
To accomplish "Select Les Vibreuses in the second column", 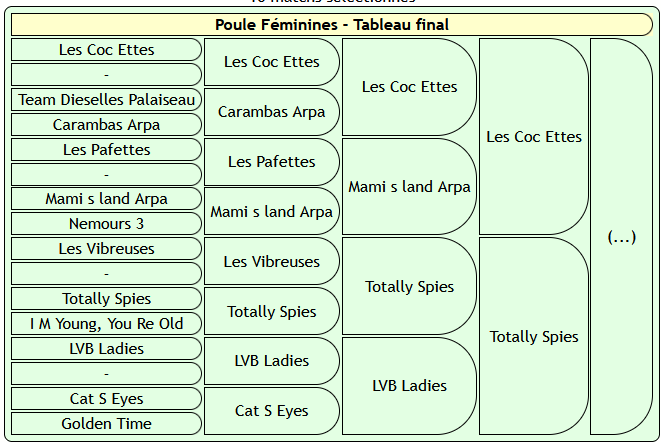I will pos(271,262).
